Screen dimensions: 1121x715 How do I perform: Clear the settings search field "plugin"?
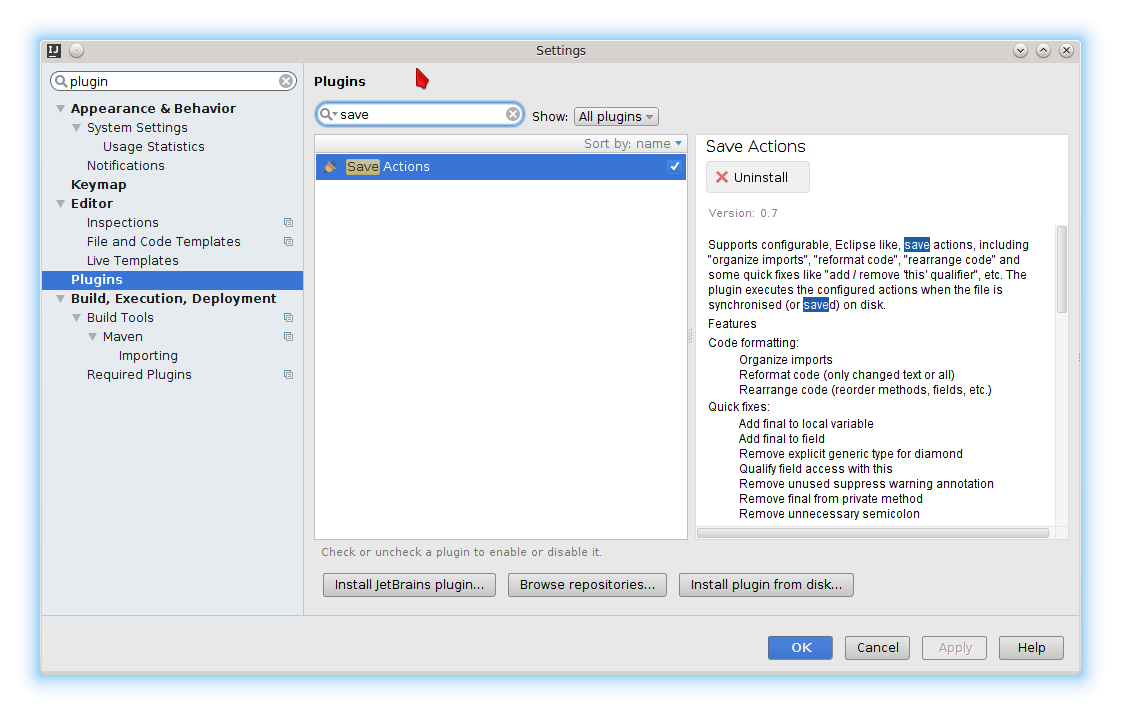coord(286,81)
